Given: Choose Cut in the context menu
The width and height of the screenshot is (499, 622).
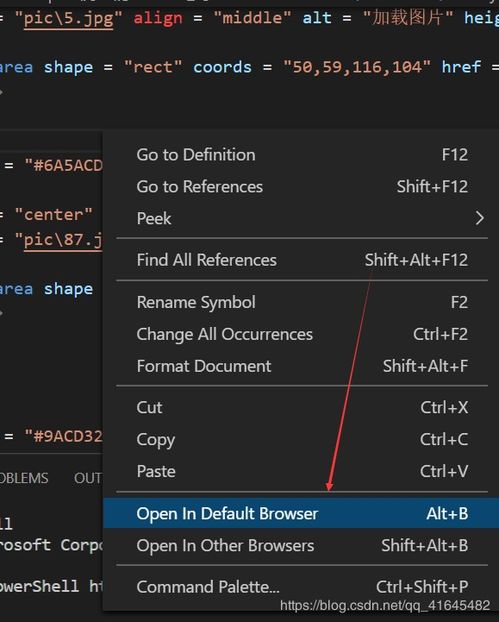Looking at the screenshot, I should click(x=301, y=407).
